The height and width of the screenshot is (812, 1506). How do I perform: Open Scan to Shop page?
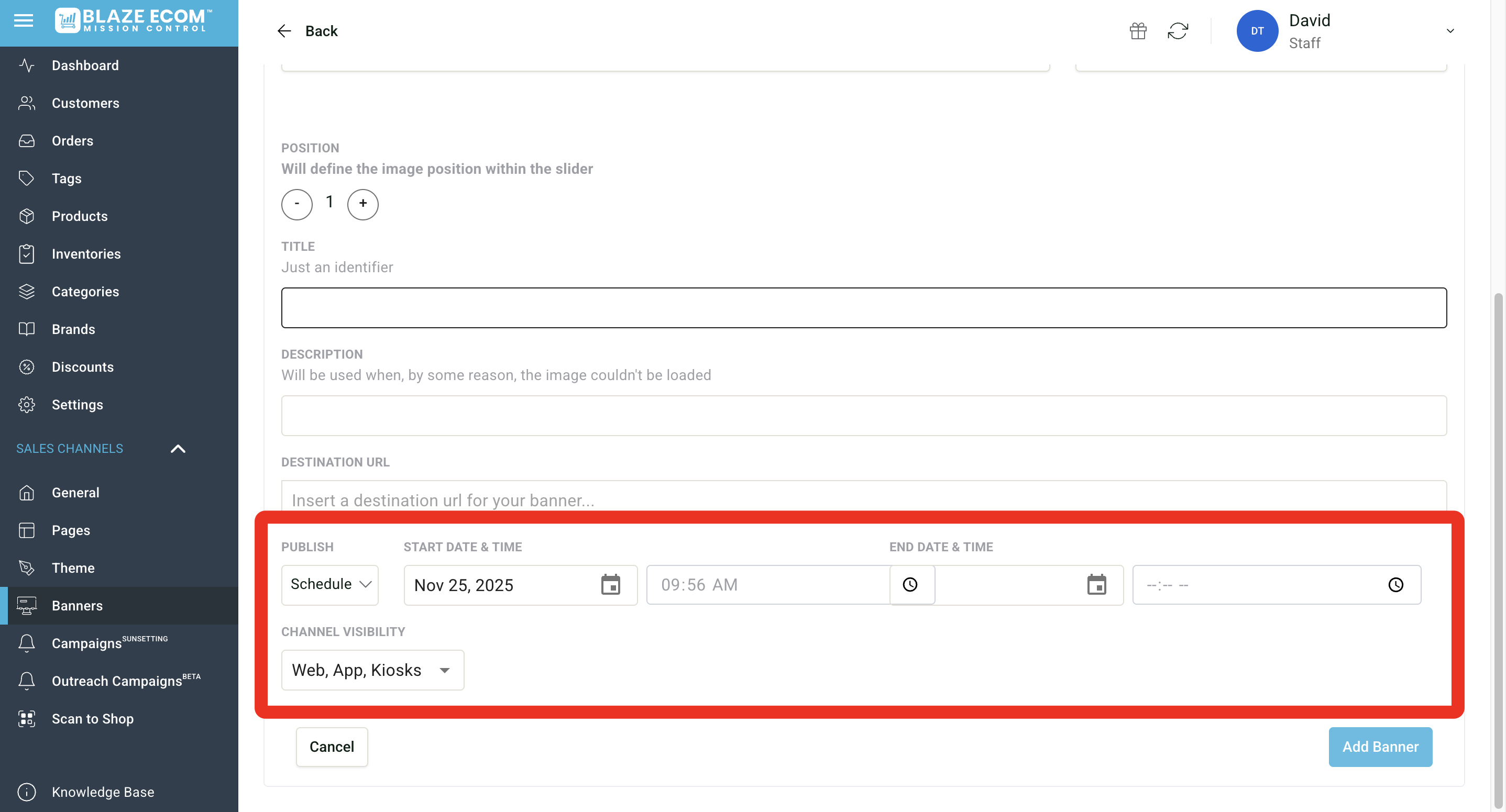92,718
